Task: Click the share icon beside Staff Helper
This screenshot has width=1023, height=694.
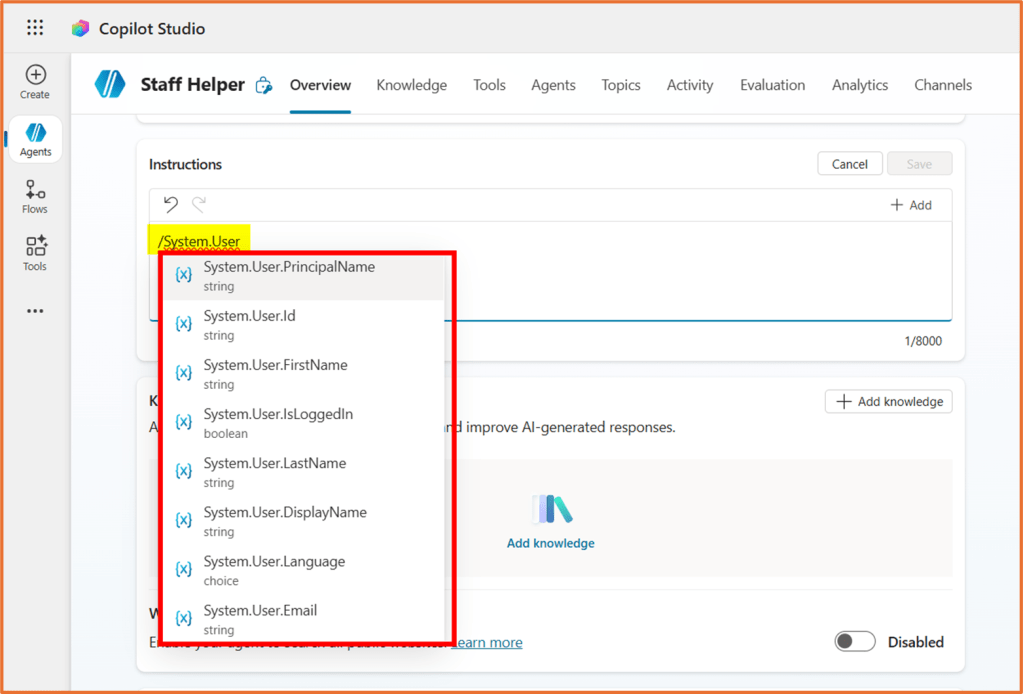Action: point(263,85)
